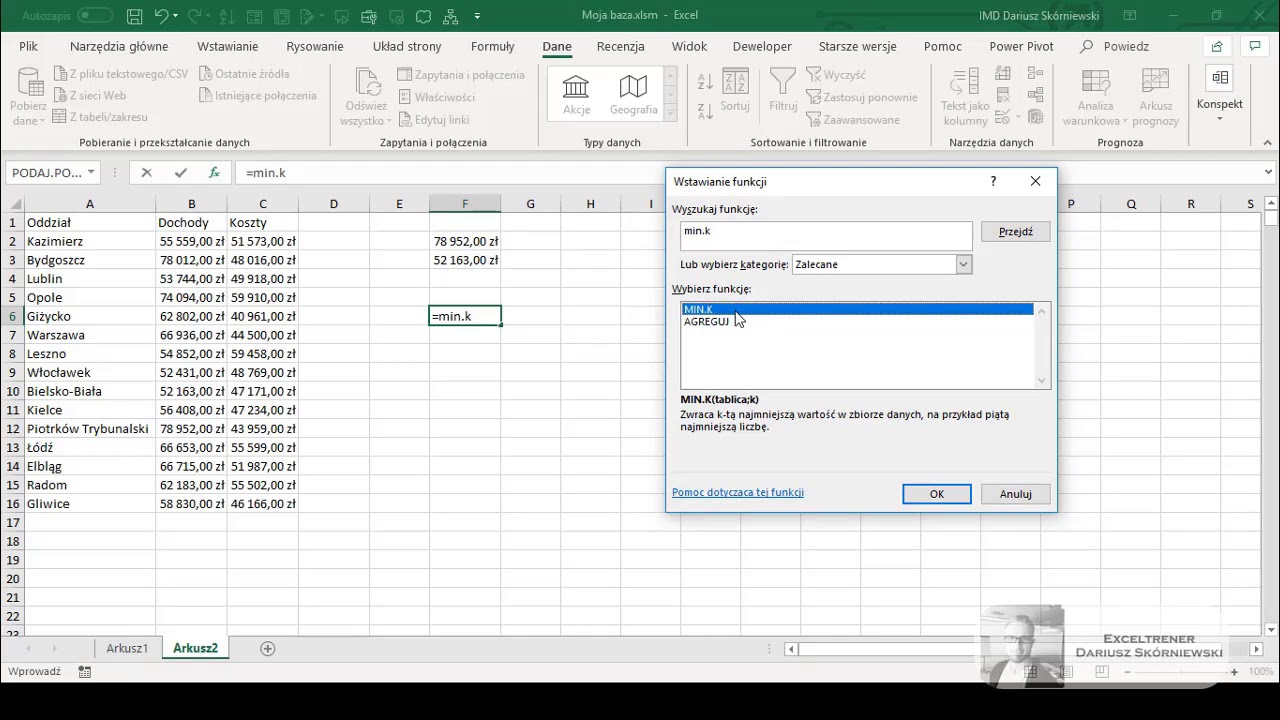Open Istniejące połączenia
Image resolution: width=1280 pixels, height=720 pixels.
tap(257, 96)
